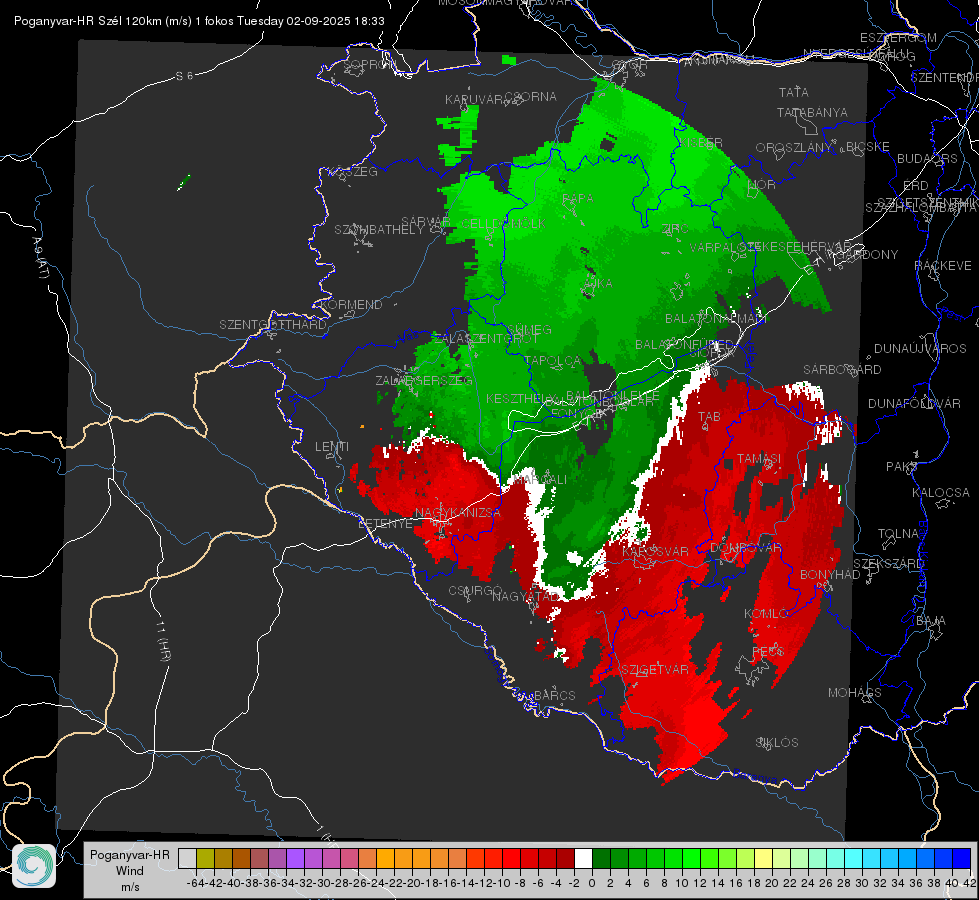Click the TAPOLCA town label
The height and width of the screenshot is (900, 979).
pos(553,360)
